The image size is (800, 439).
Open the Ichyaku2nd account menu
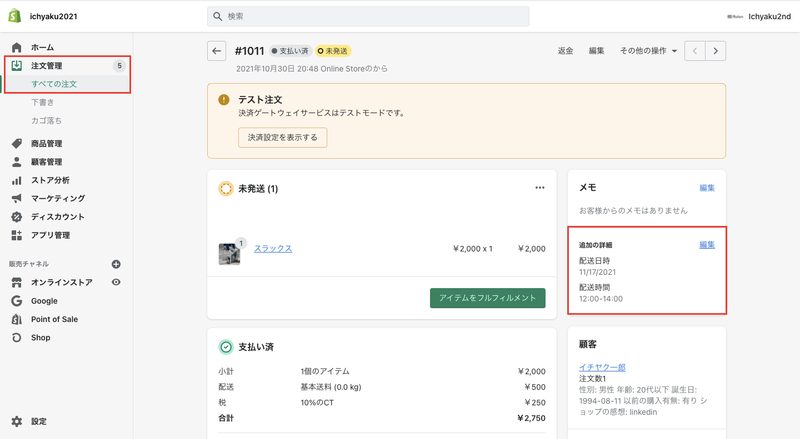click(x=759, y=16)
